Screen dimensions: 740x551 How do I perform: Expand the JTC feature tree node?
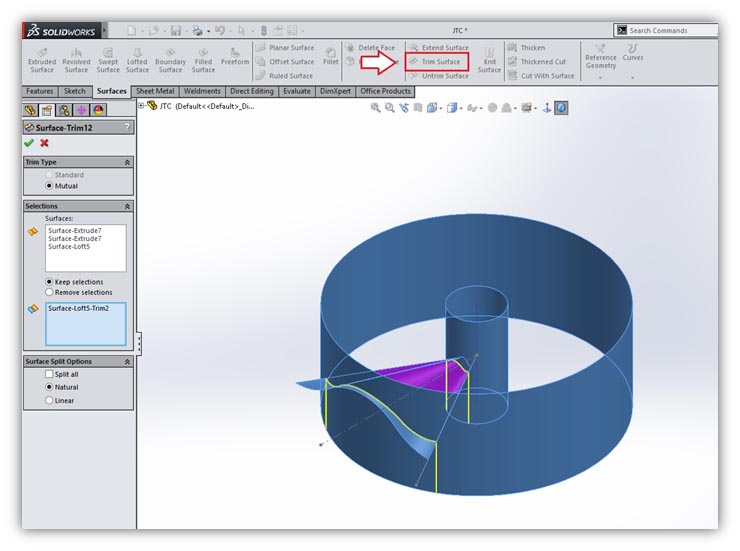coord(141,105)
